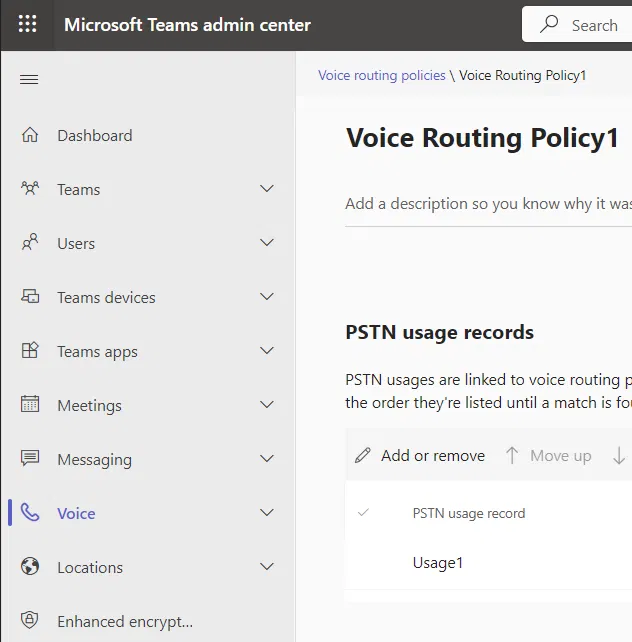Click the description text field
Screen dimensions: 632x642
[x=488, y=204]
